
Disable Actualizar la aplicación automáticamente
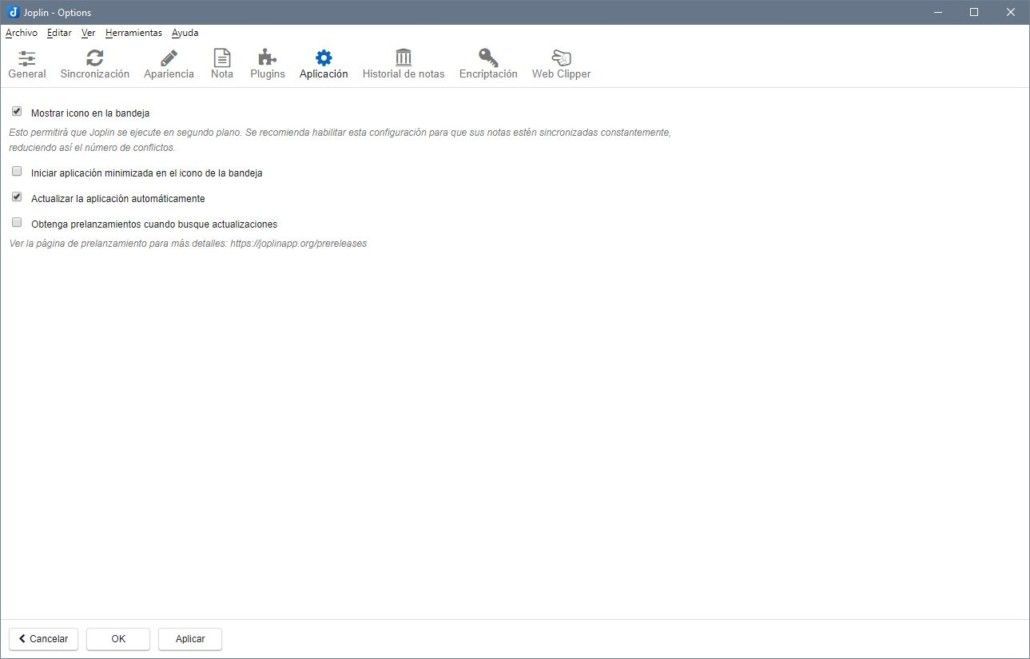(17, 197)
